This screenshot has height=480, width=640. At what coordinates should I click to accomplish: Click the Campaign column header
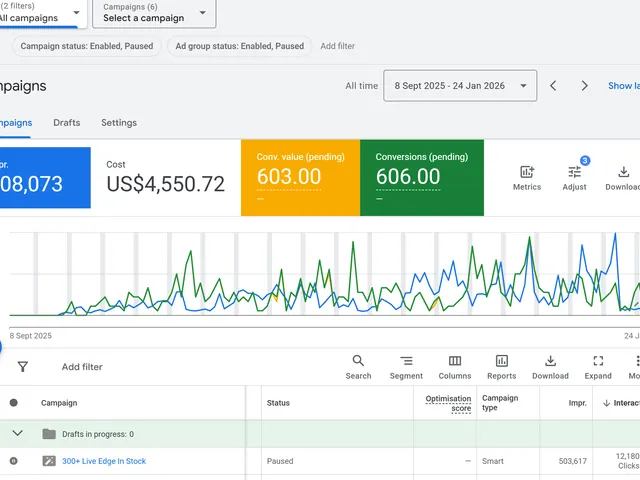(x=59, y=403)
